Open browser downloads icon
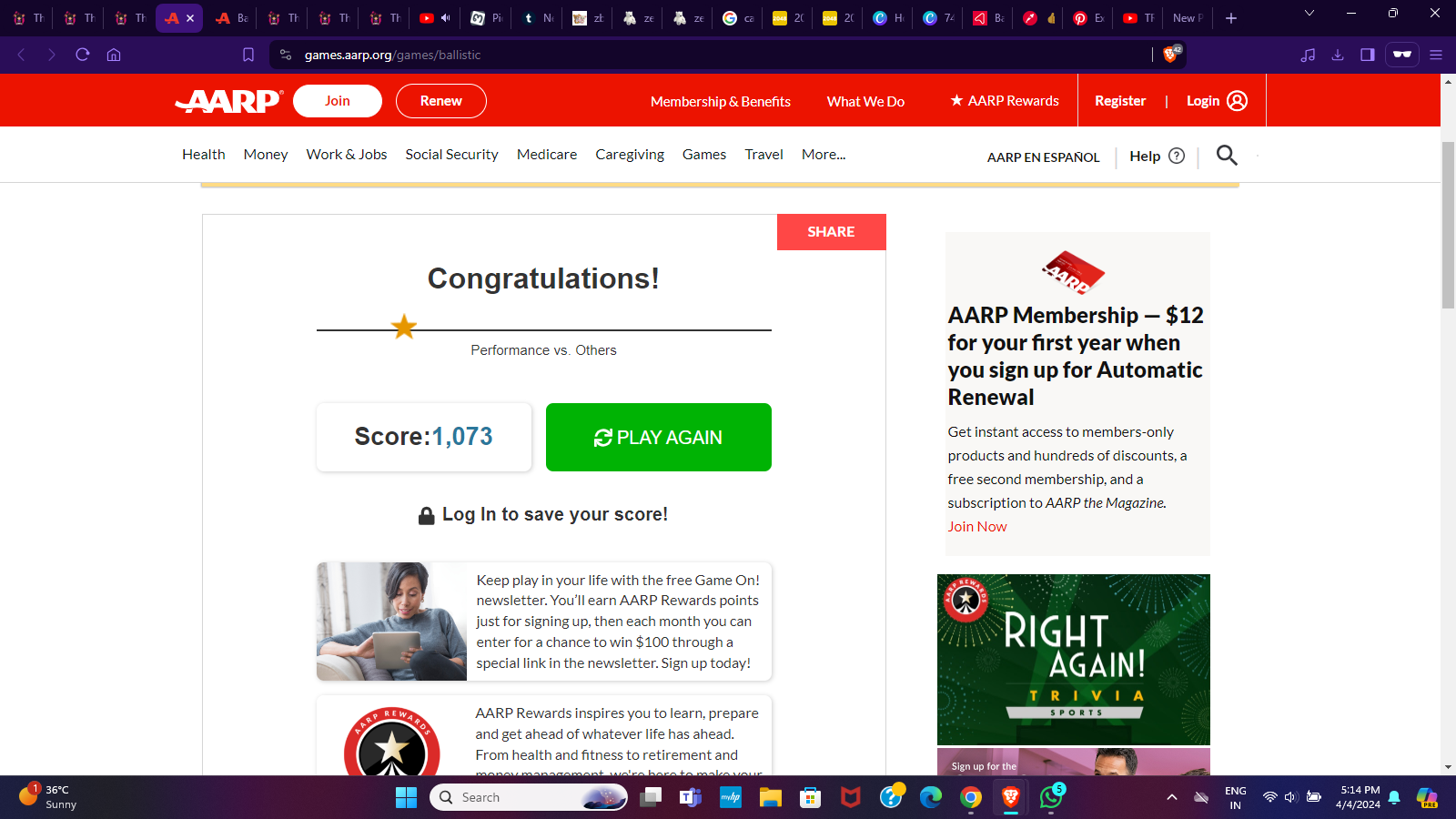The width and height of the screenshot is (1456, 819). click(x=1338, y=55)
